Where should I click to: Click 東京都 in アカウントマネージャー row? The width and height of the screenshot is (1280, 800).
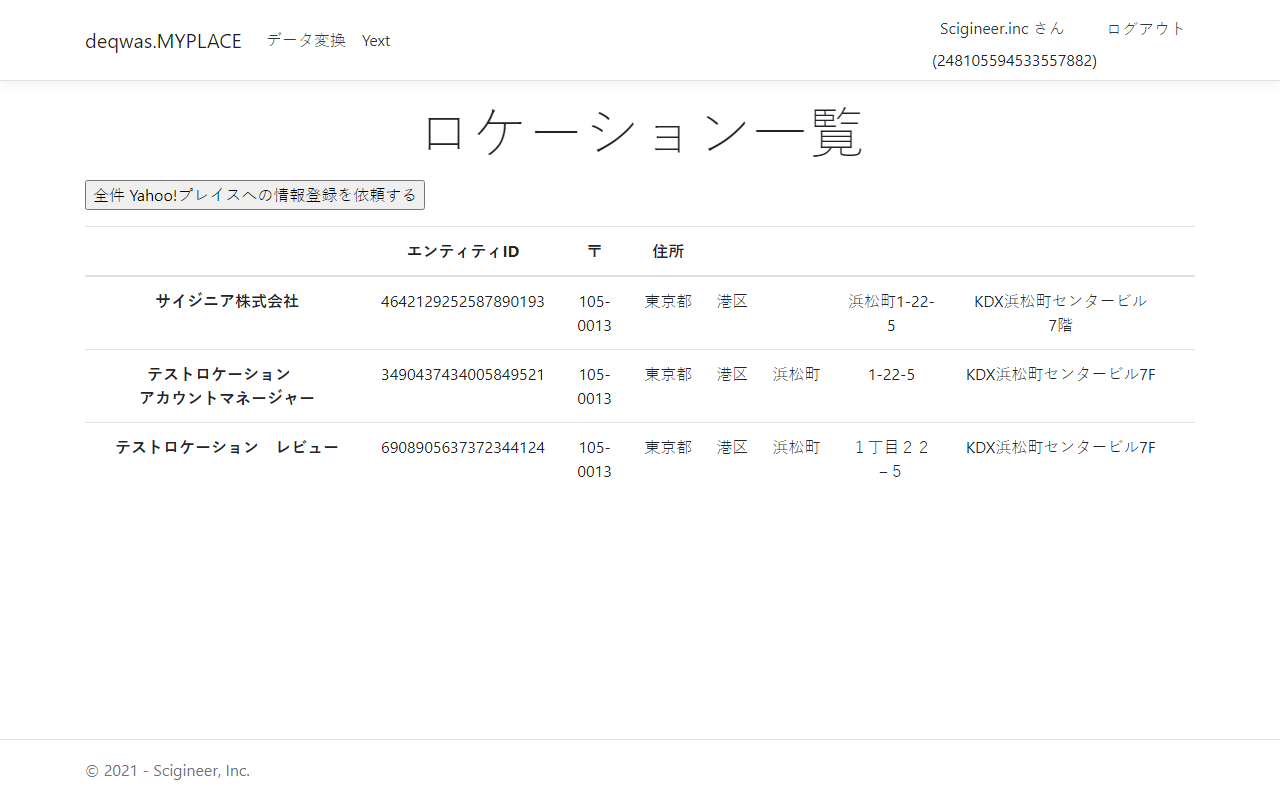point(668,374)
